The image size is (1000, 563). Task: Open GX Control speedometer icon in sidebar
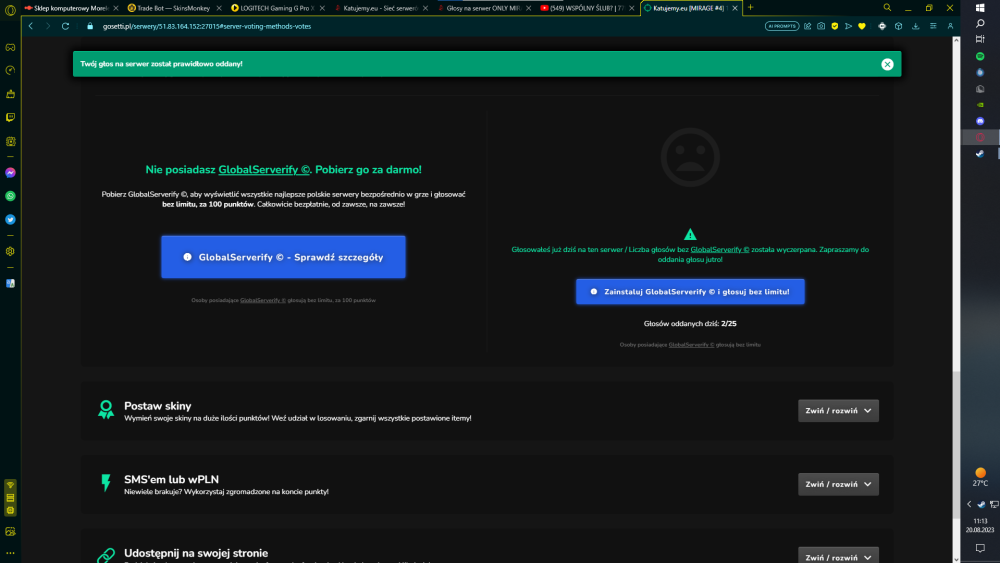pyautogui.click(x=10, y=70)
